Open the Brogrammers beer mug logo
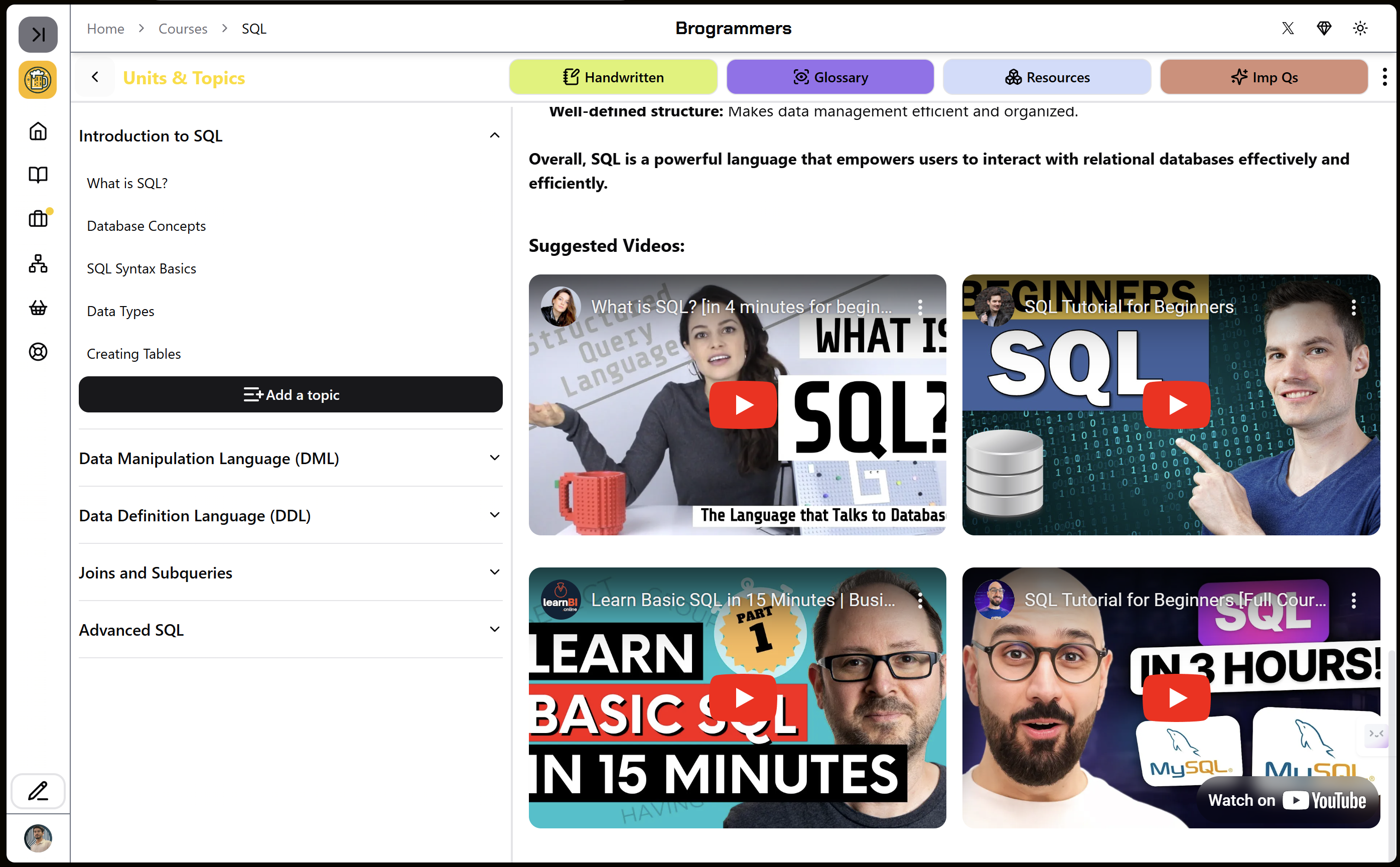This screenshot has height=867, width=1400. click(x=38, y=80)
